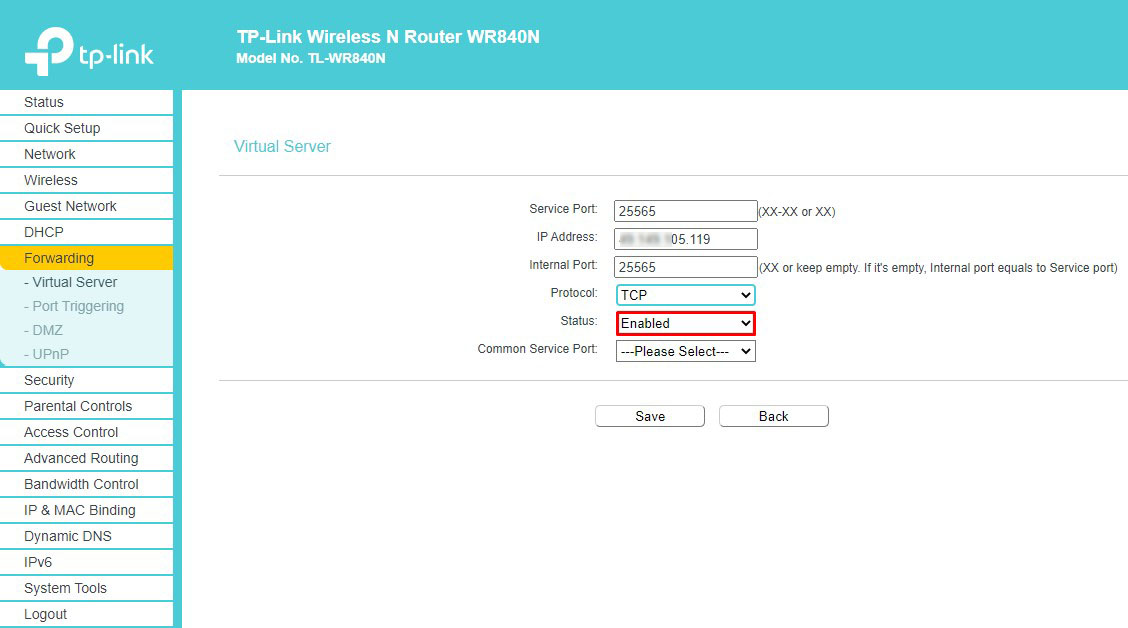
Task: Click the Virtual Server page heading
Action: (282, 146)
